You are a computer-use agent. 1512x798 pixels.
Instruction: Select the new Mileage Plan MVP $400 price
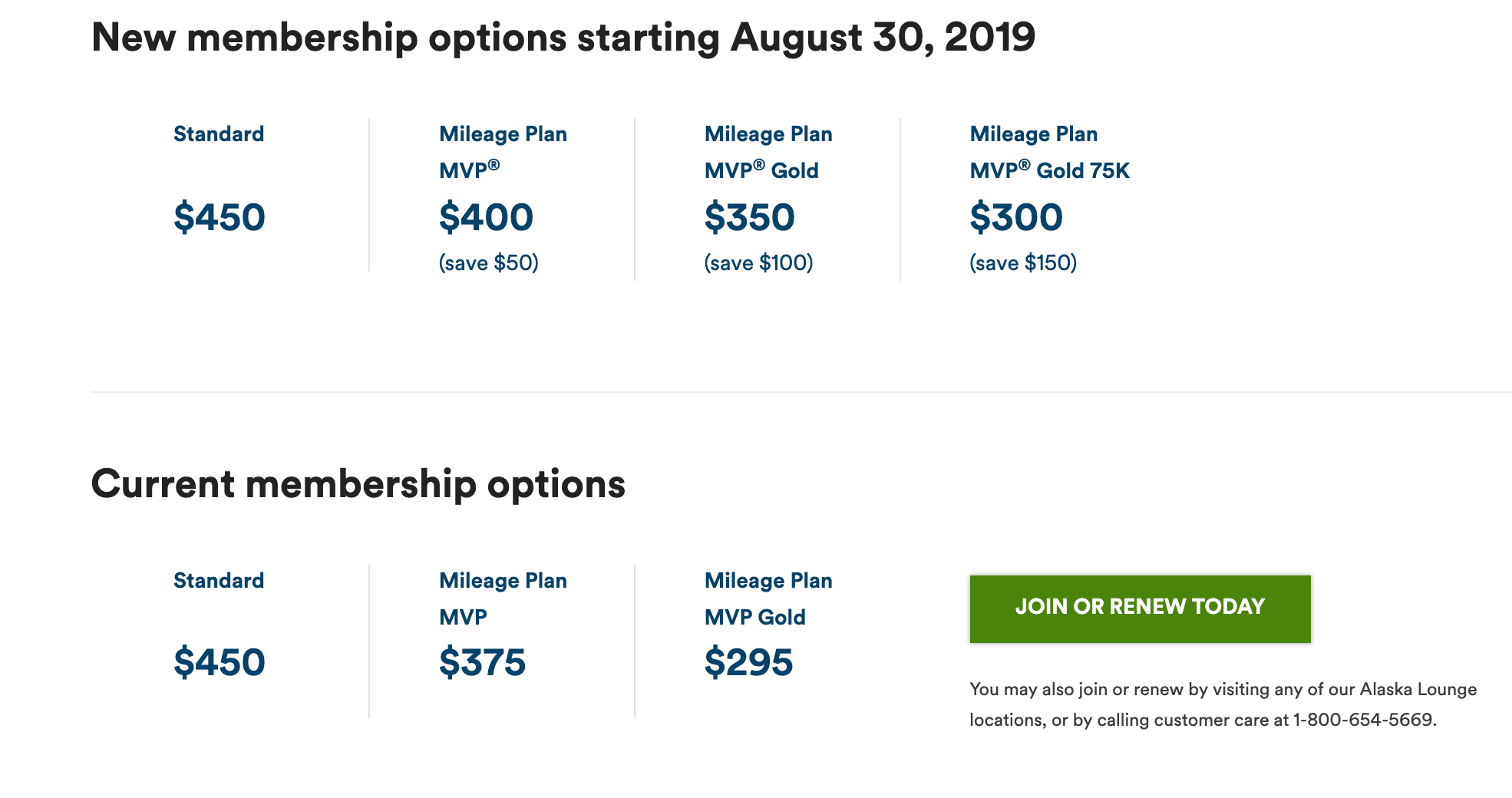pyautogui.click(x=486, y=217)
